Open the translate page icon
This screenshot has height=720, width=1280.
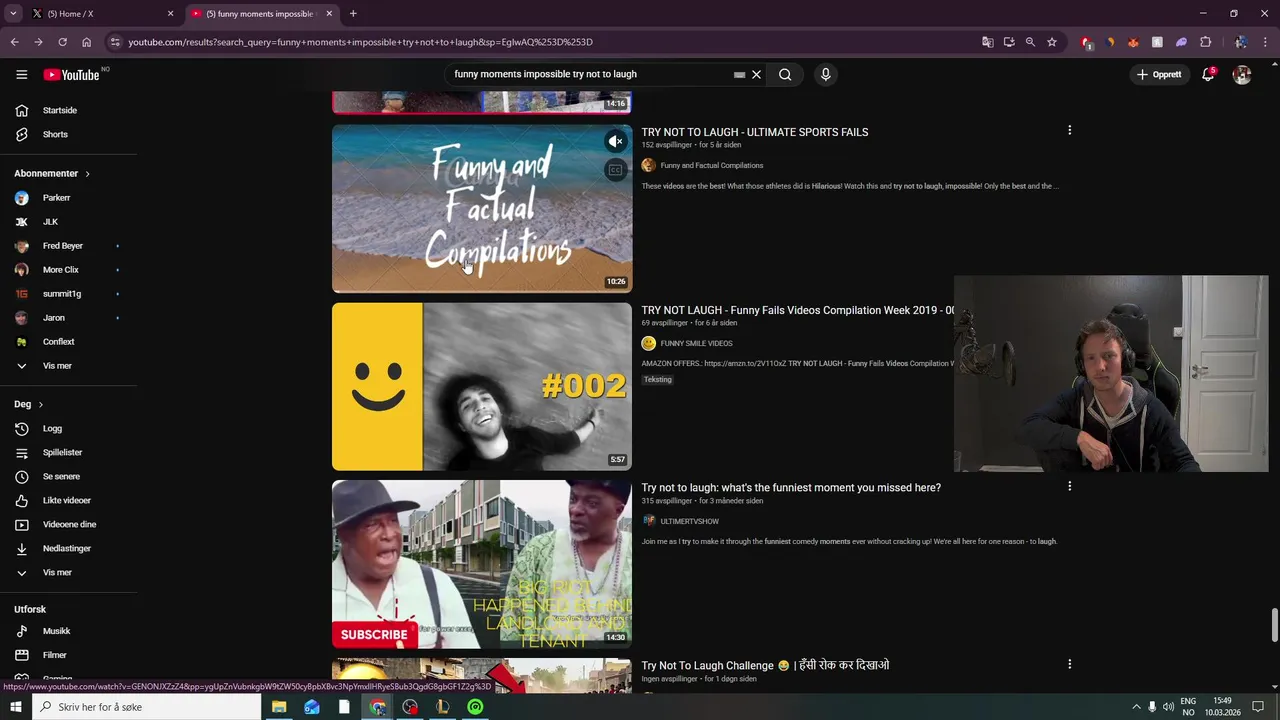tap(988, 42)
